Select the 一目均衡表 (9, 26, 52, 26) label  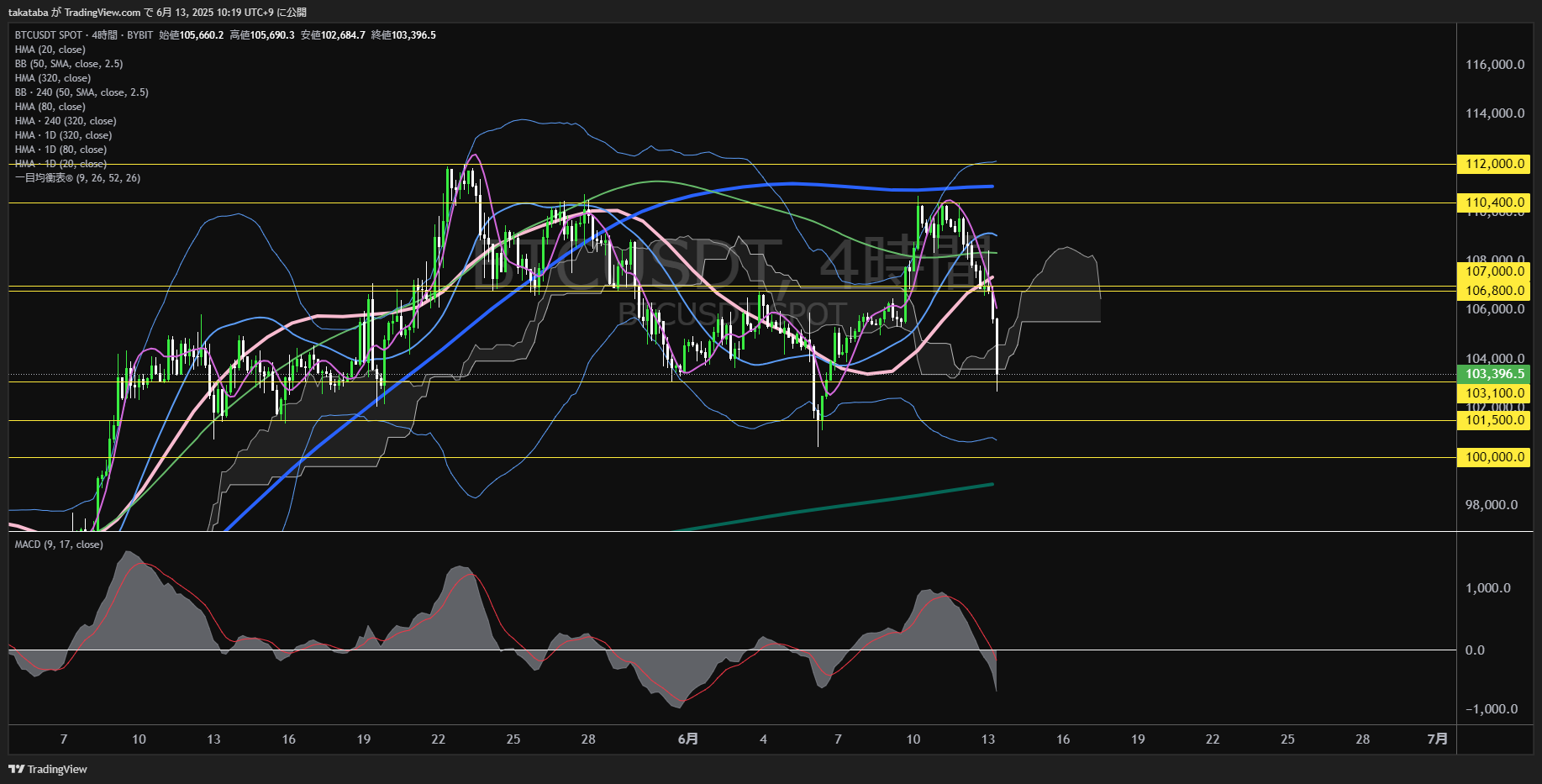[x=77, y=178]
